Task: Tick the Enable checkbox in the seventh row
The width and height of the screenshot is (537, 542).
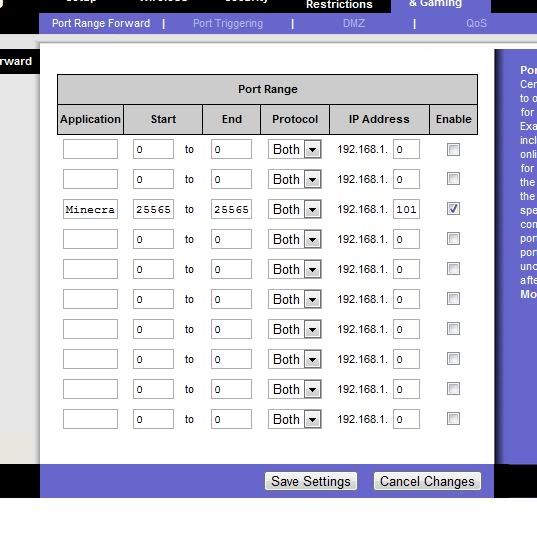Action: (453, 329)
